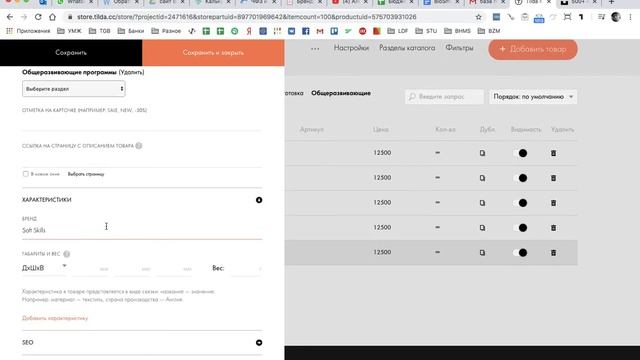Collapse the ХАРАКТЕРИСТИКИ section
640x360 pixels.
point(259,200)
